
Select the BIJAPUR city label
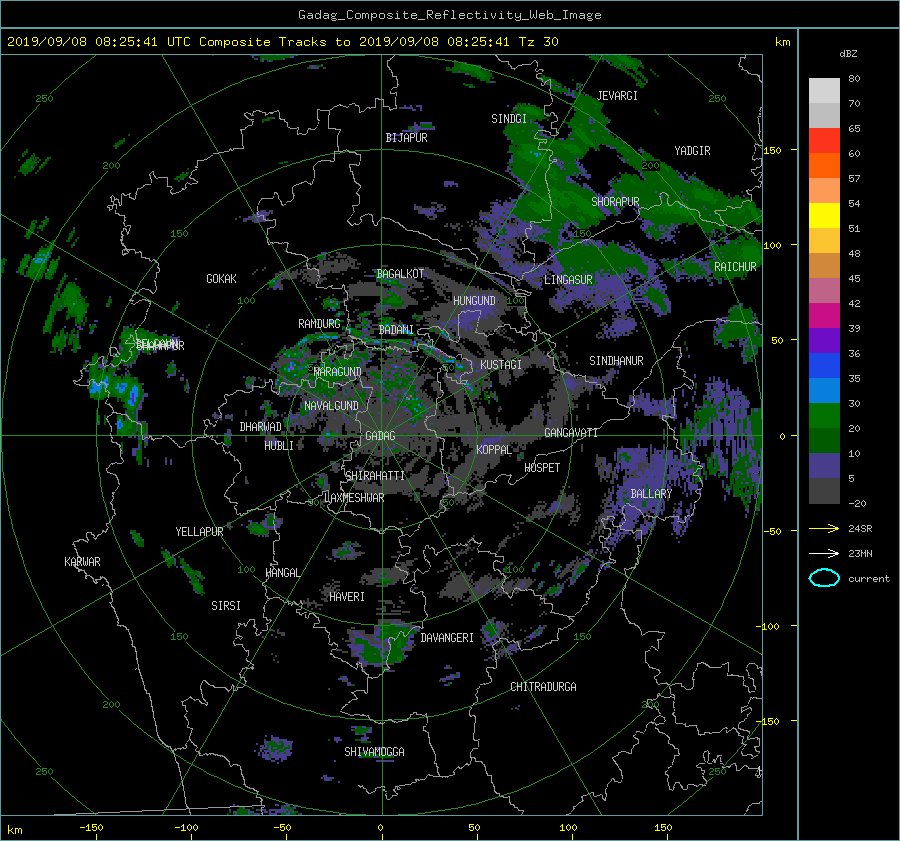406,138
